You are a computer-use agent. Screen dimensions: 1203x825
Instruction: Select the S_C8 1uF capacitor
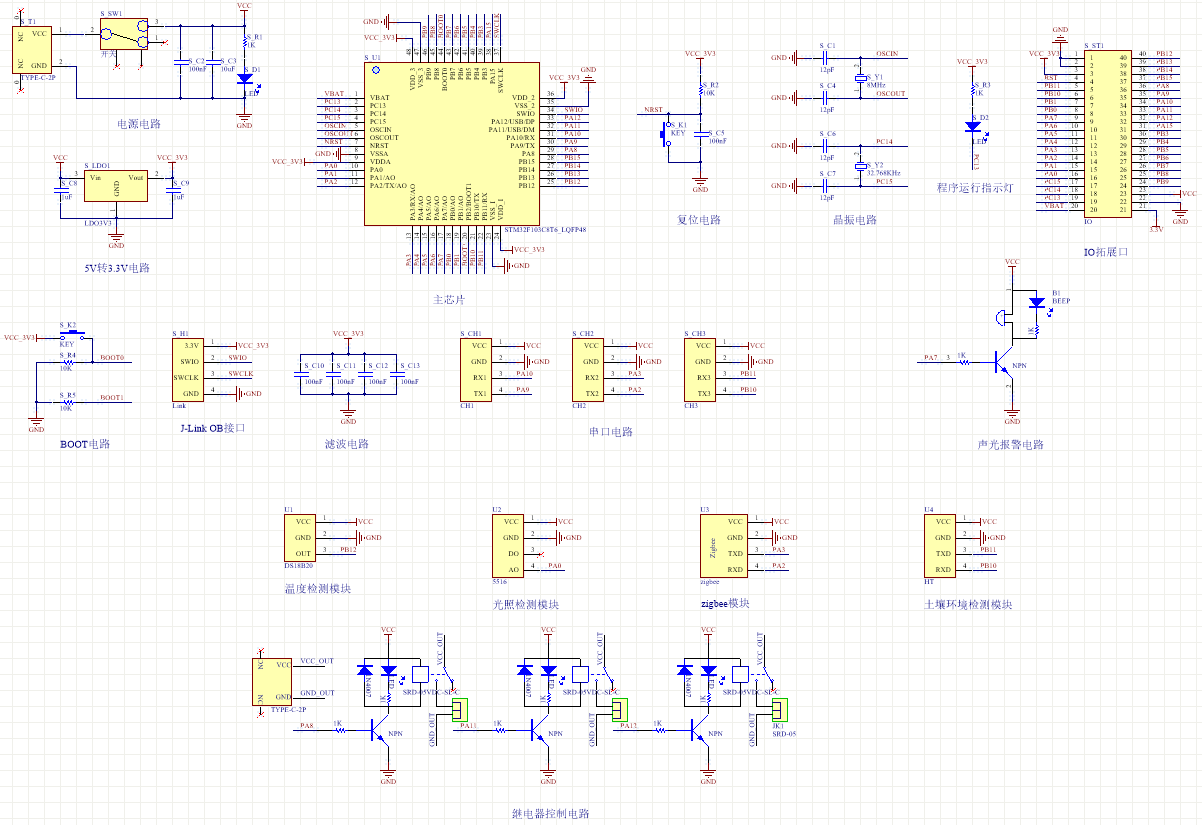[60, 190]
